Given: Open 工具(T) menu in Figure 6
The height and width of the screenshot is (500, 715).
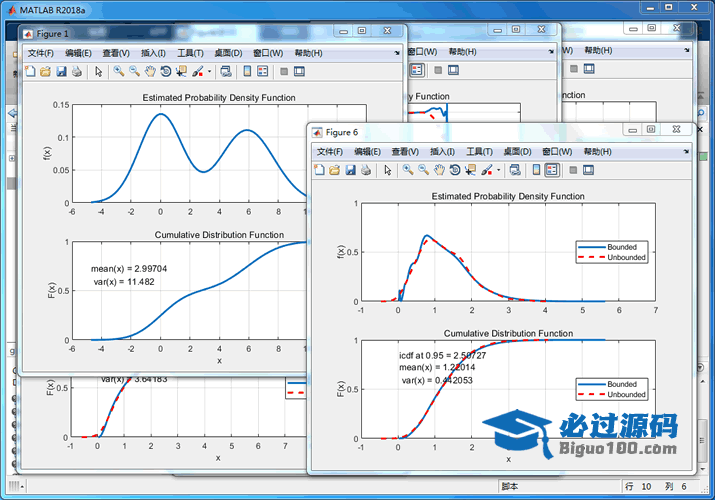Looking at the screenshot, I should (479, 152).
